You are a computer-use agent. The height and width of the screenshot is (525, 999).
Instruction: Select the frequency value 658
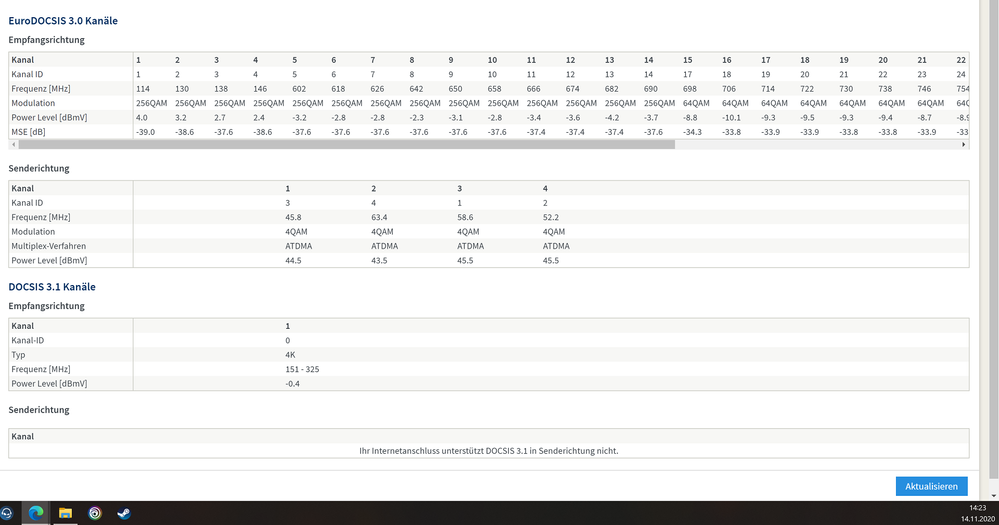(494, 89)
